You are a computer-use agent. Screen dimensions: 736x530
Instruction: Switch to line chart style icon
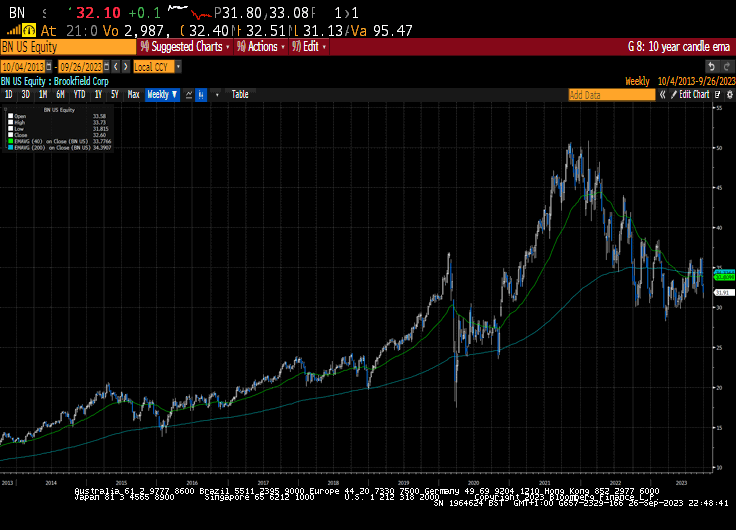[x=189, y=95]
